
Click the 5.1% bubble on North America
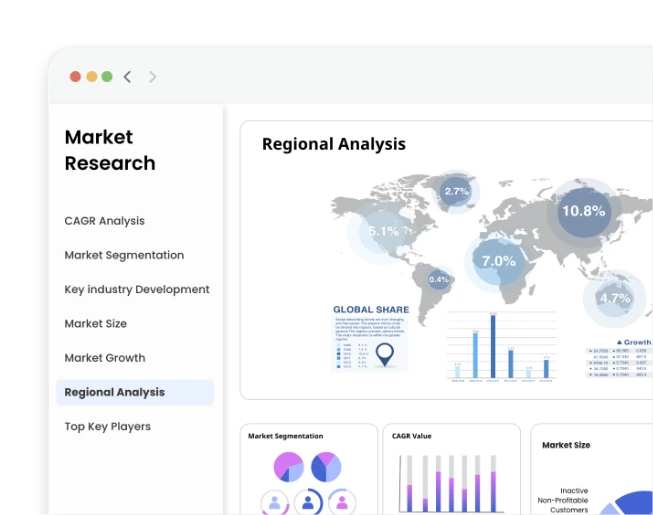pyautogui.click(x=383, y=231)
